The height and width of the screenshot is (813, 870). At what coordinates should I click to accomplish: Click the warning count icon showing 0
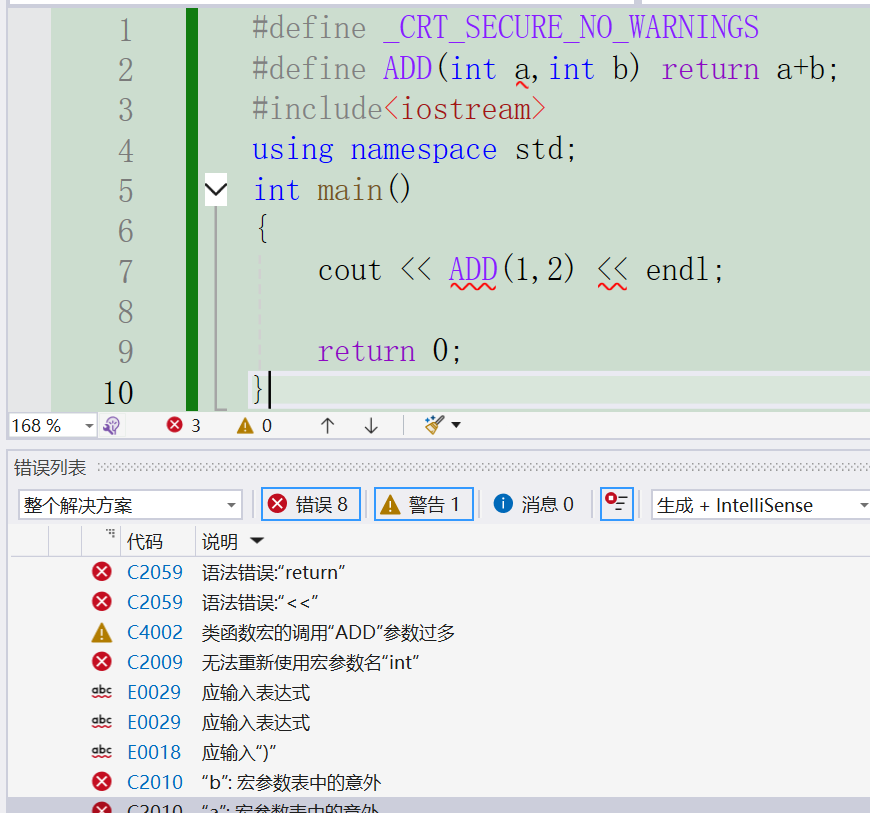pyautogui.click(x=245, y=426)
